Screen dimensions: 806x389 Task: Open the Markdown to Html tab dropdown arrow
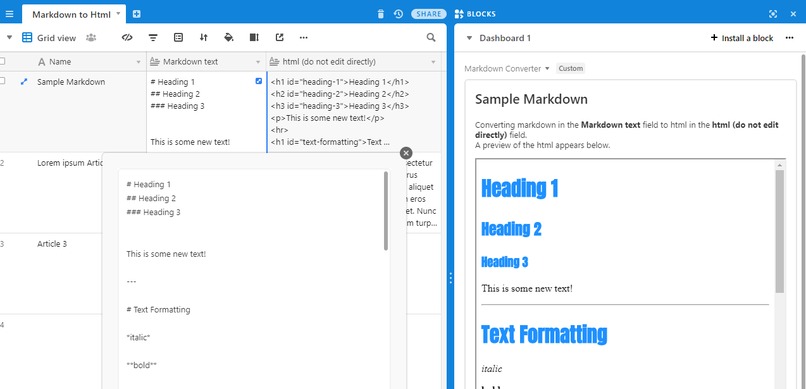click(x=119, y=13)
